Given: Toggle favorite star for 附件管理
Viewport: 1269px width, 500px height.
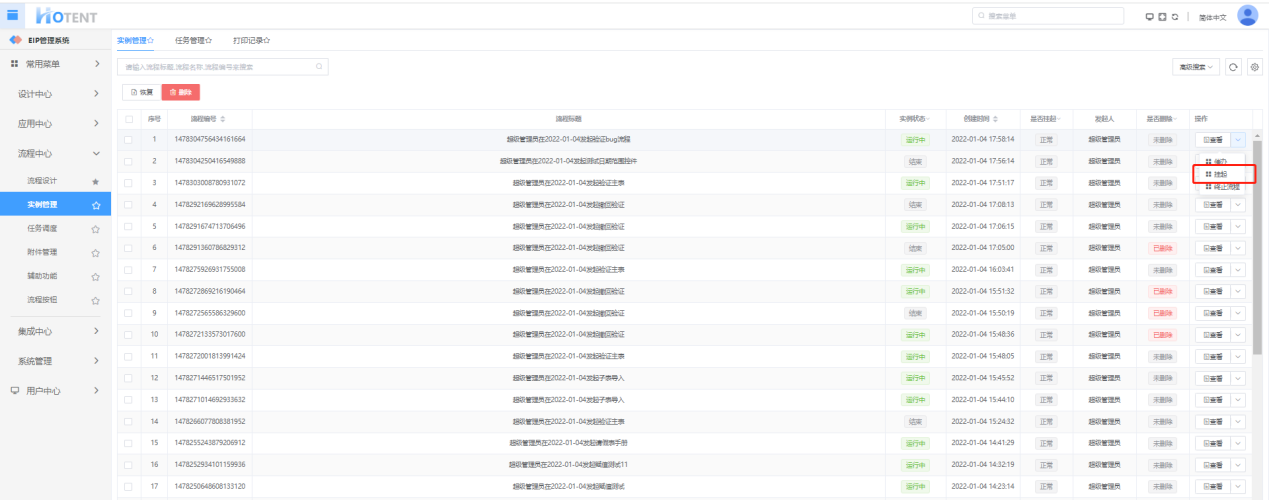Looking at the screenshot, I should 95,252.
